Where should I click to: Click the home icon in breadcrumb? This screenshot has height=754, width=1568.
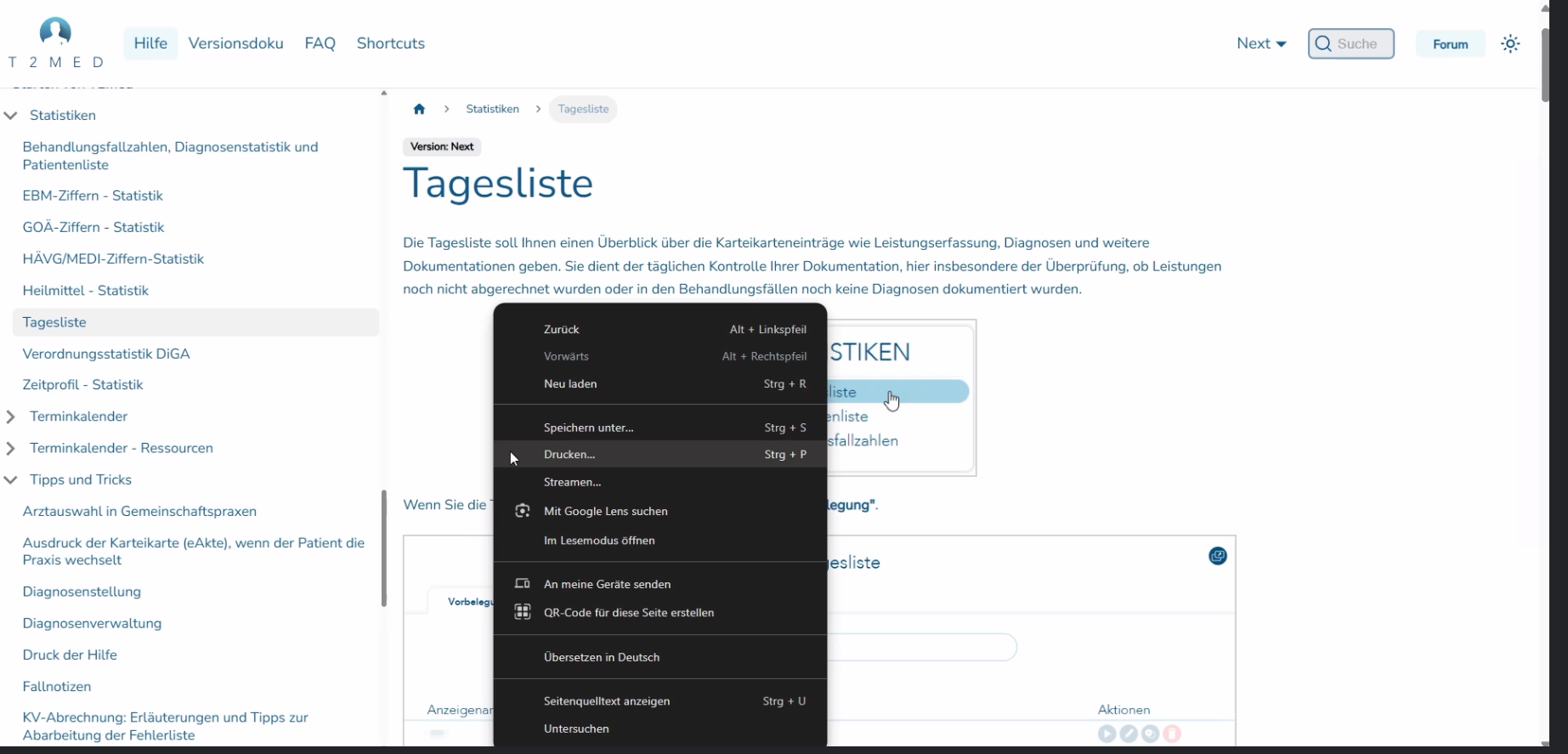tap(419, 109)
